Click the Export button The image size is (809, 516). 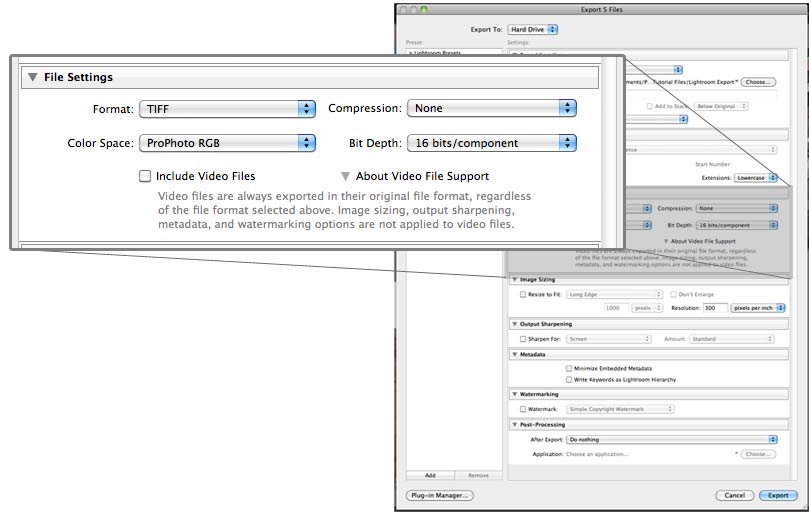coord(778,495)
